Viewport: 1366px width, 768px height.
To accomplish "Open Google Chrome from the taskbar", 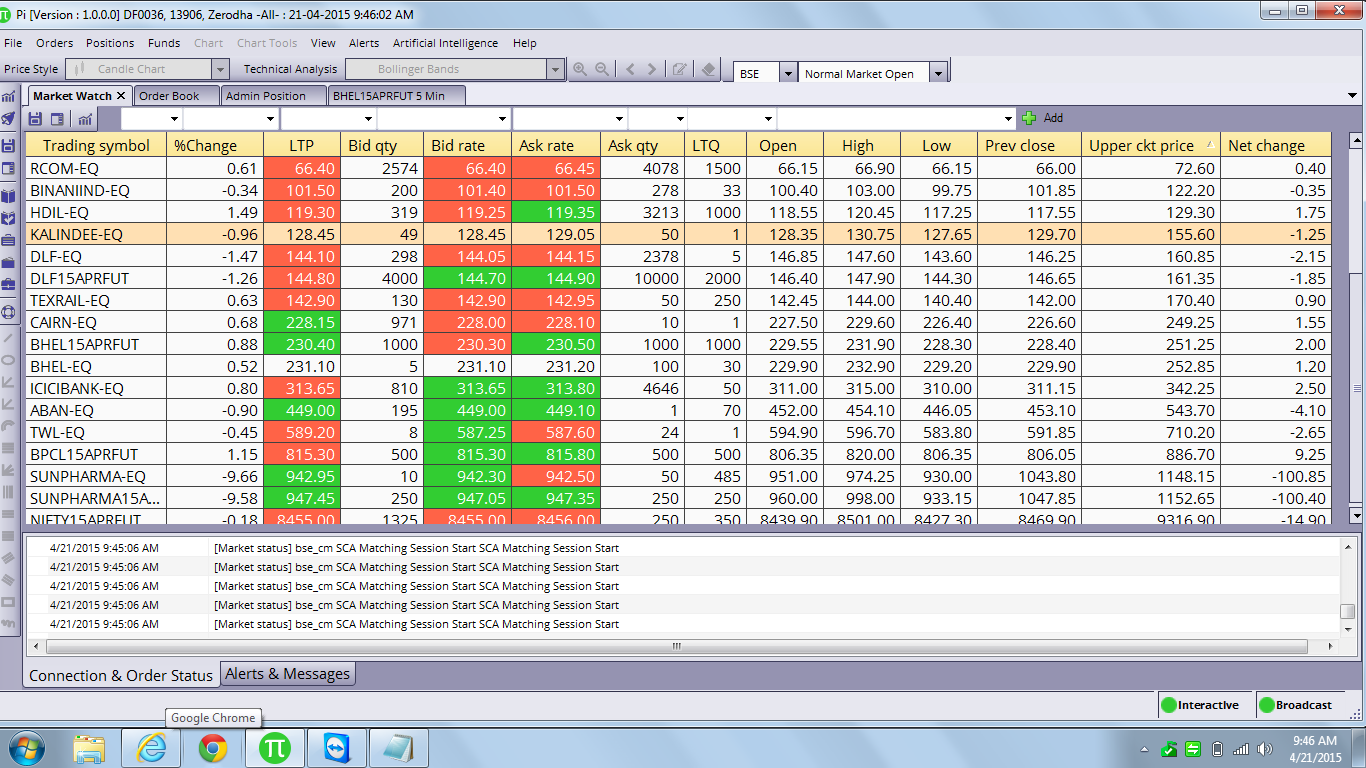I will (212, 748).
